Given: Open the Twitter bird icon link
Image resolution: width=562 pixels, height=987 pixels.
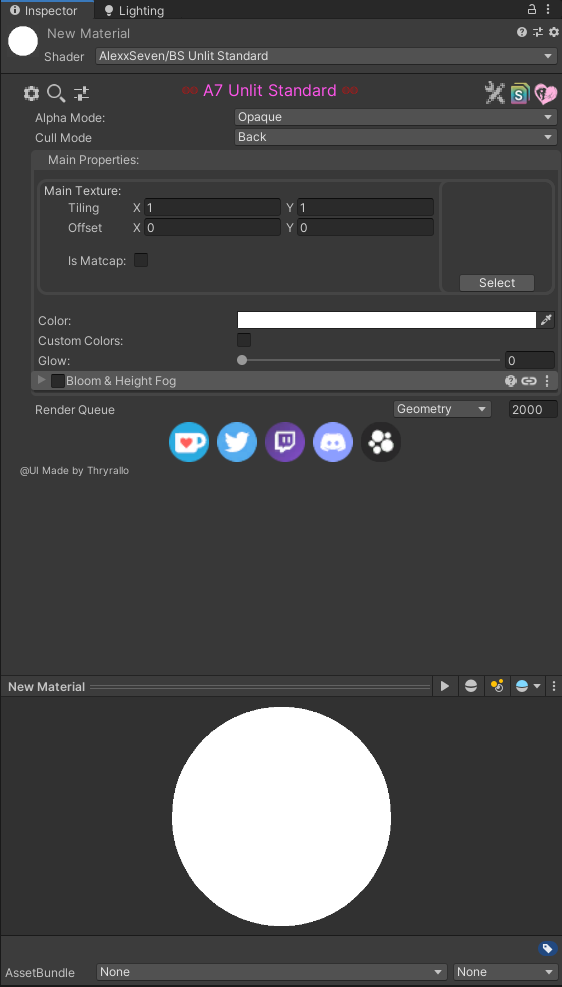Looking at the screenshot, I should pyautogui.click(x=237, y=443).
